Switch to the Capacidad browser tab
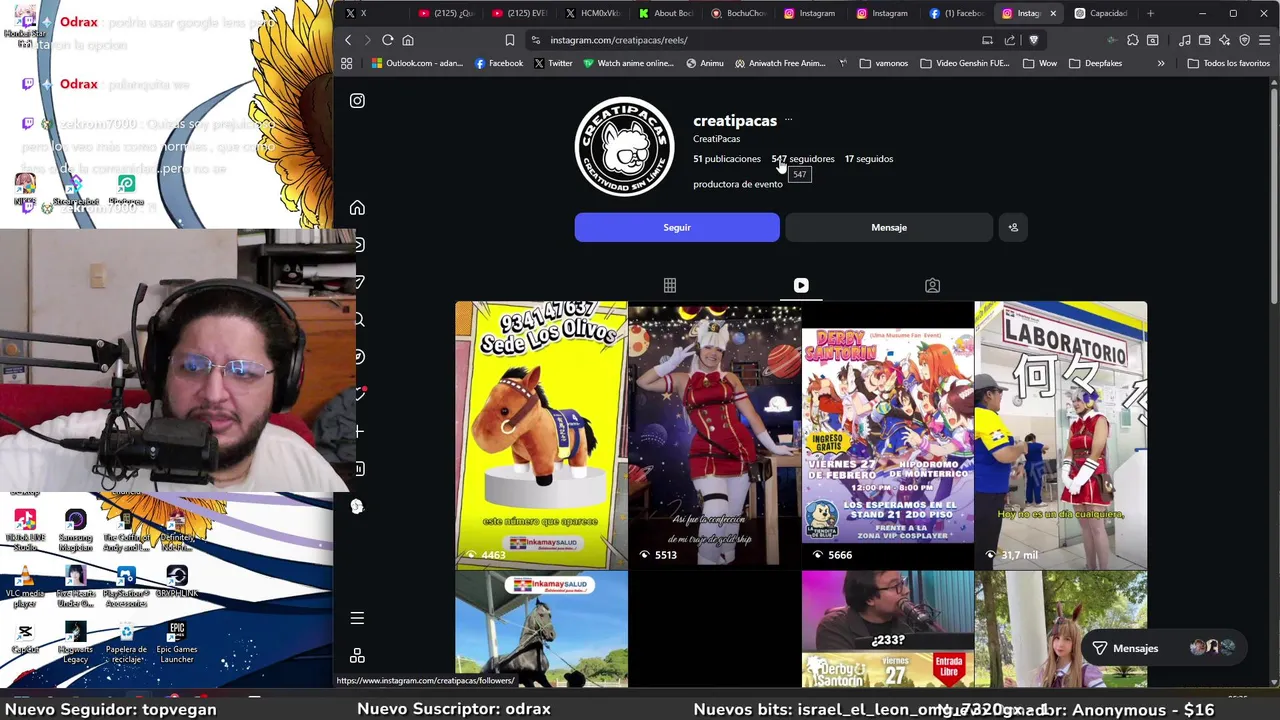The image size is (1280, 720). (1100, 13)
